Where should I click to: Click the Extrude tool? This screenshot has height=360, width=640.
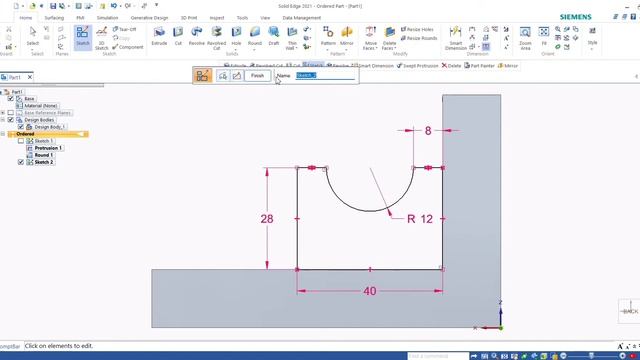(x=159, y=36)
